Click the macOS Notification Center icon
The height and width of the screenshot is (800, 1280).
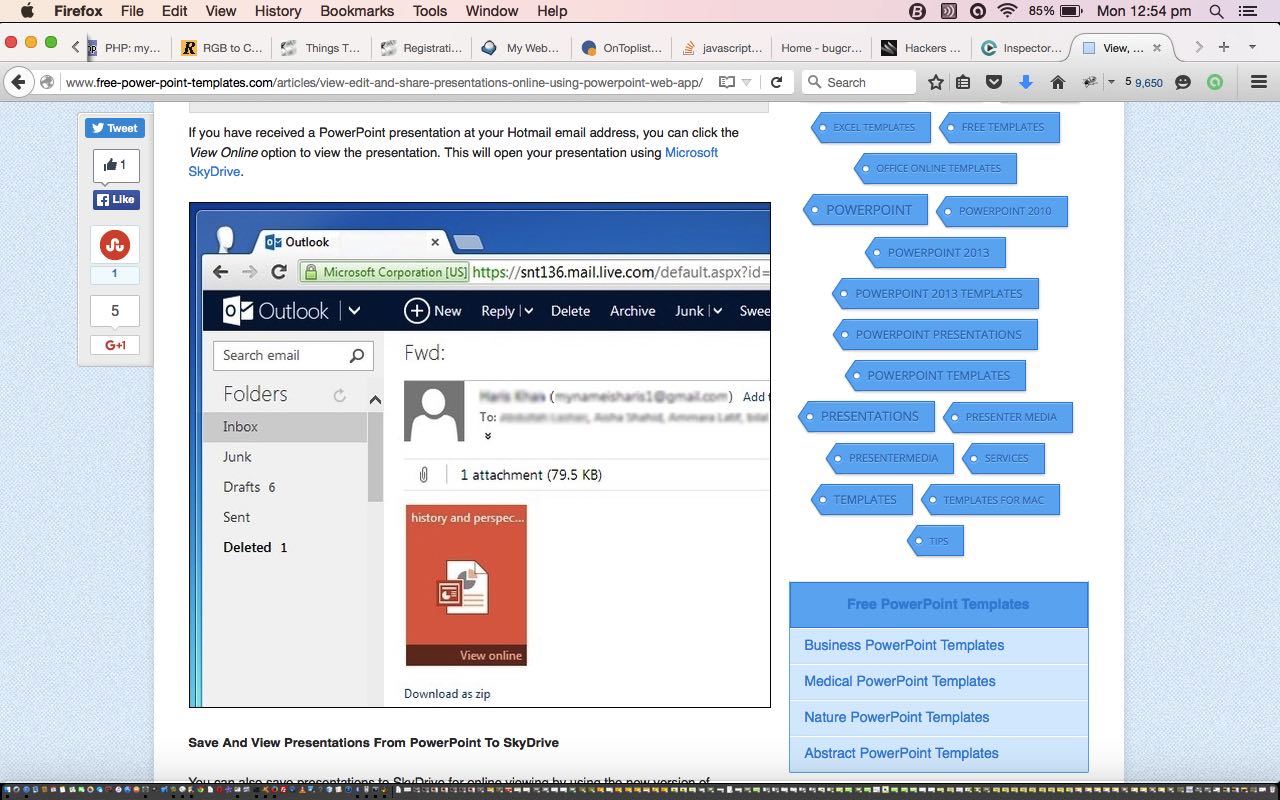pyautogui.click(x=1249, y=11)
